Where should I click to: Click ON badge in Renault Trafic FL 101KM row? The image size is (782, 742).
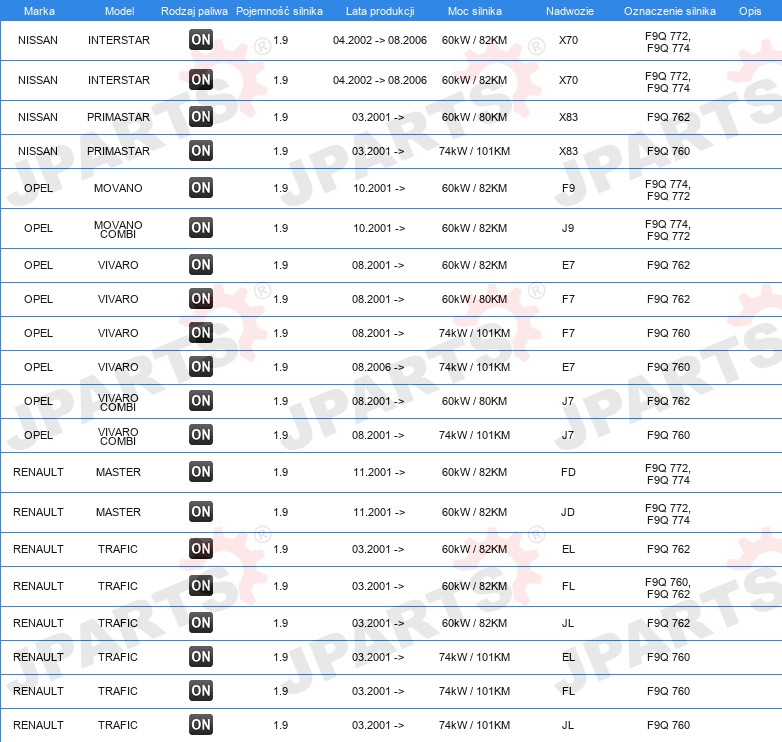click(201, 690)
